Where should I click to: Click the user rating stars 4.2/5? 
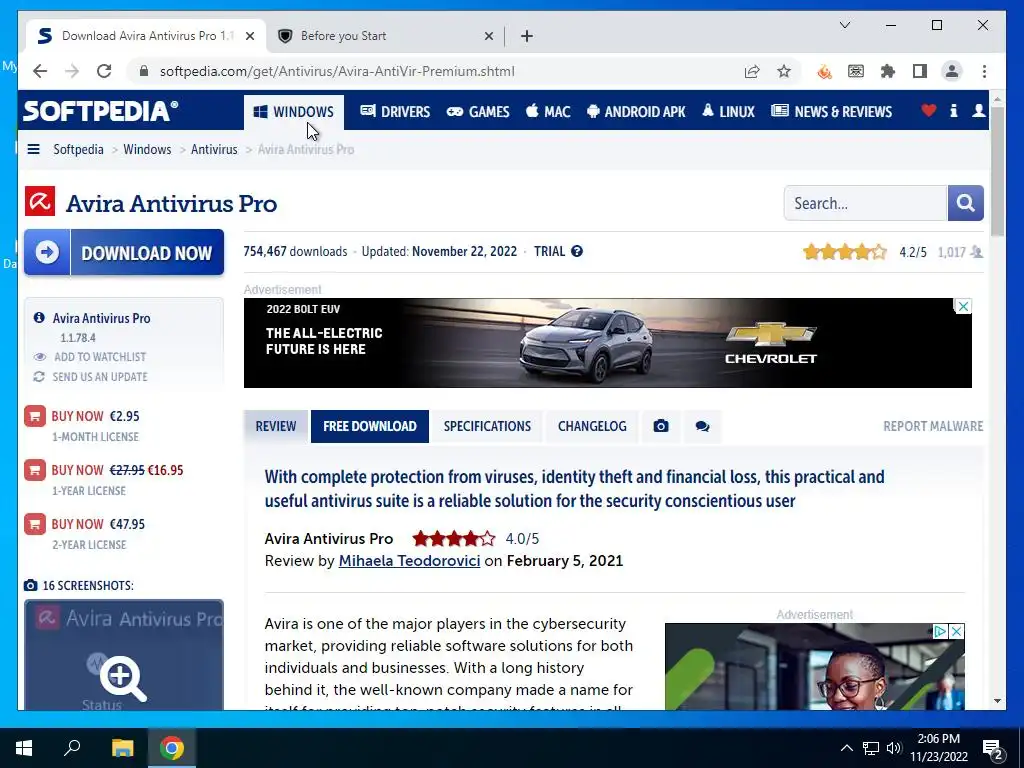[845, 251]
